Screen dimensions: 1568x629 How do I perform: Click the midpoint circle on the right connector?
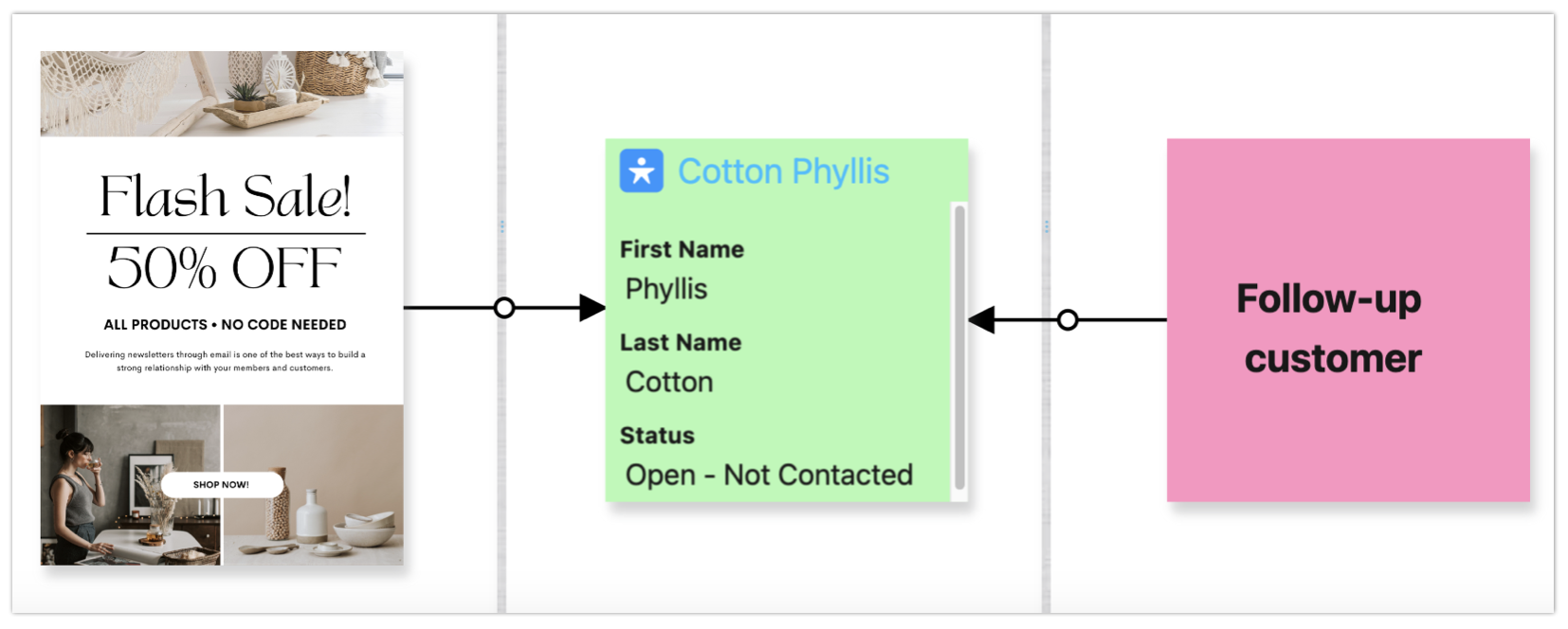(1067, 320)
